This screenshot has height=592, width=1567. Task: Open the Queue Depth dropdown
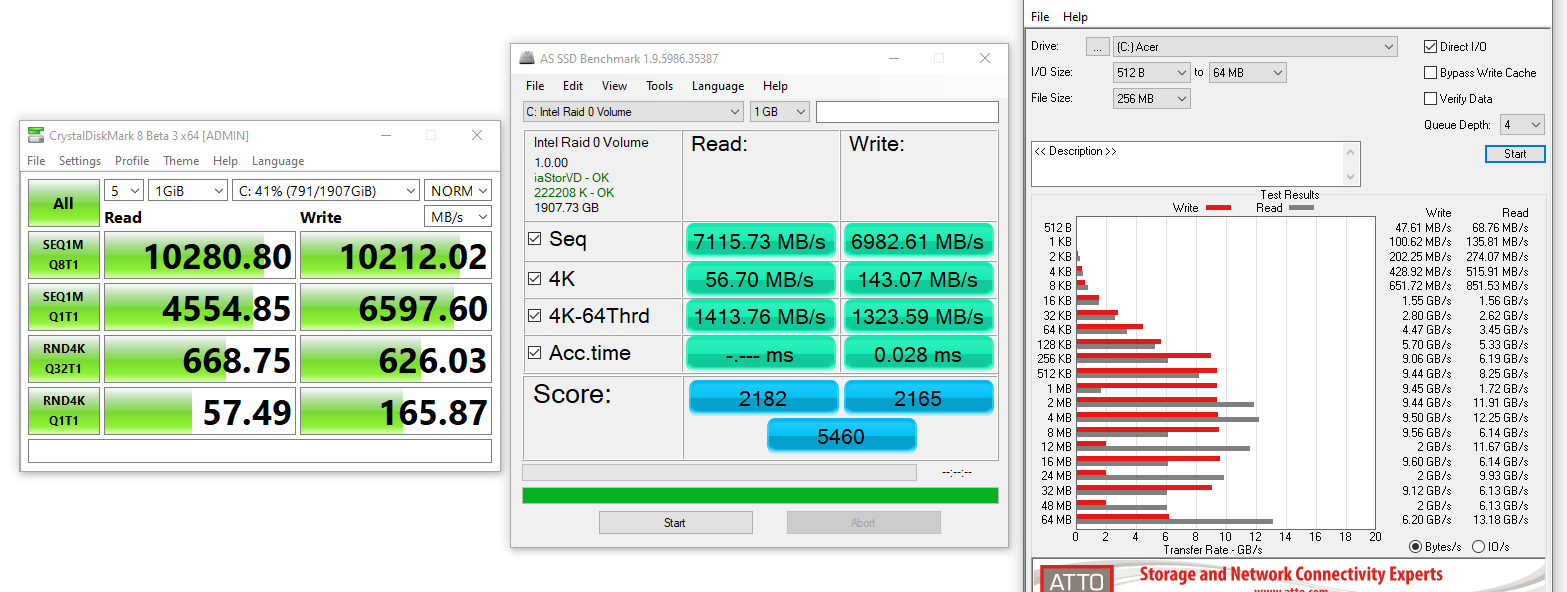(1520, 125)
